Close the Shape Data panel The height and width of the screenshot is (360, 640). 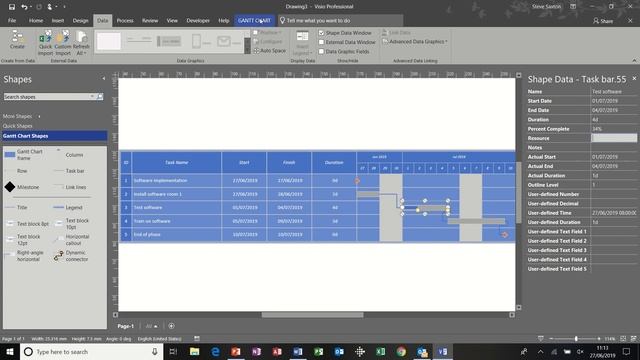[x=634, y=78]
